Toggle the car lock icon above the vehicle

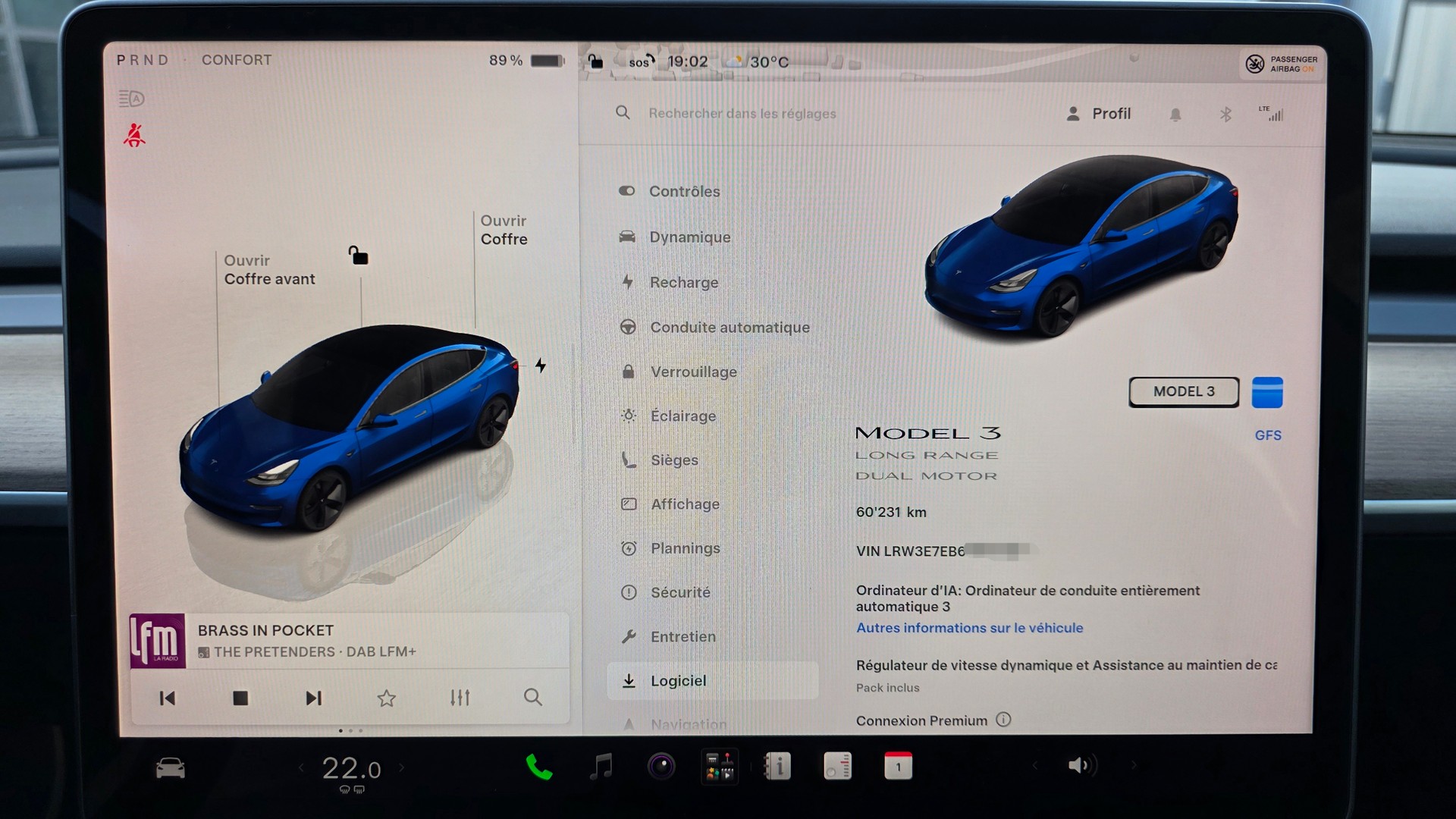(x=358, y=256)
